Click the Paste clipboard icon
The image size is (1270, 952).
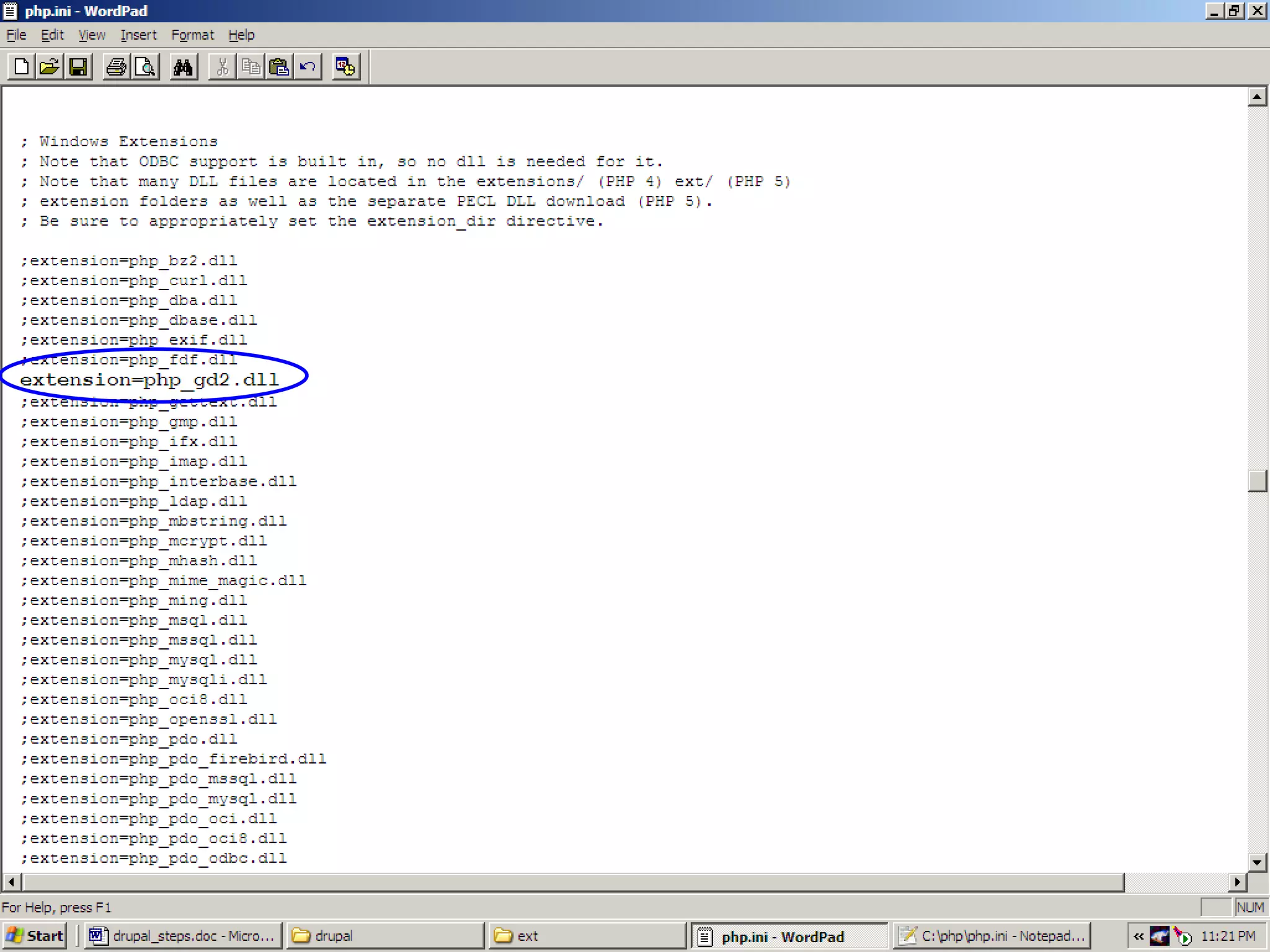(x=279, y=66)
